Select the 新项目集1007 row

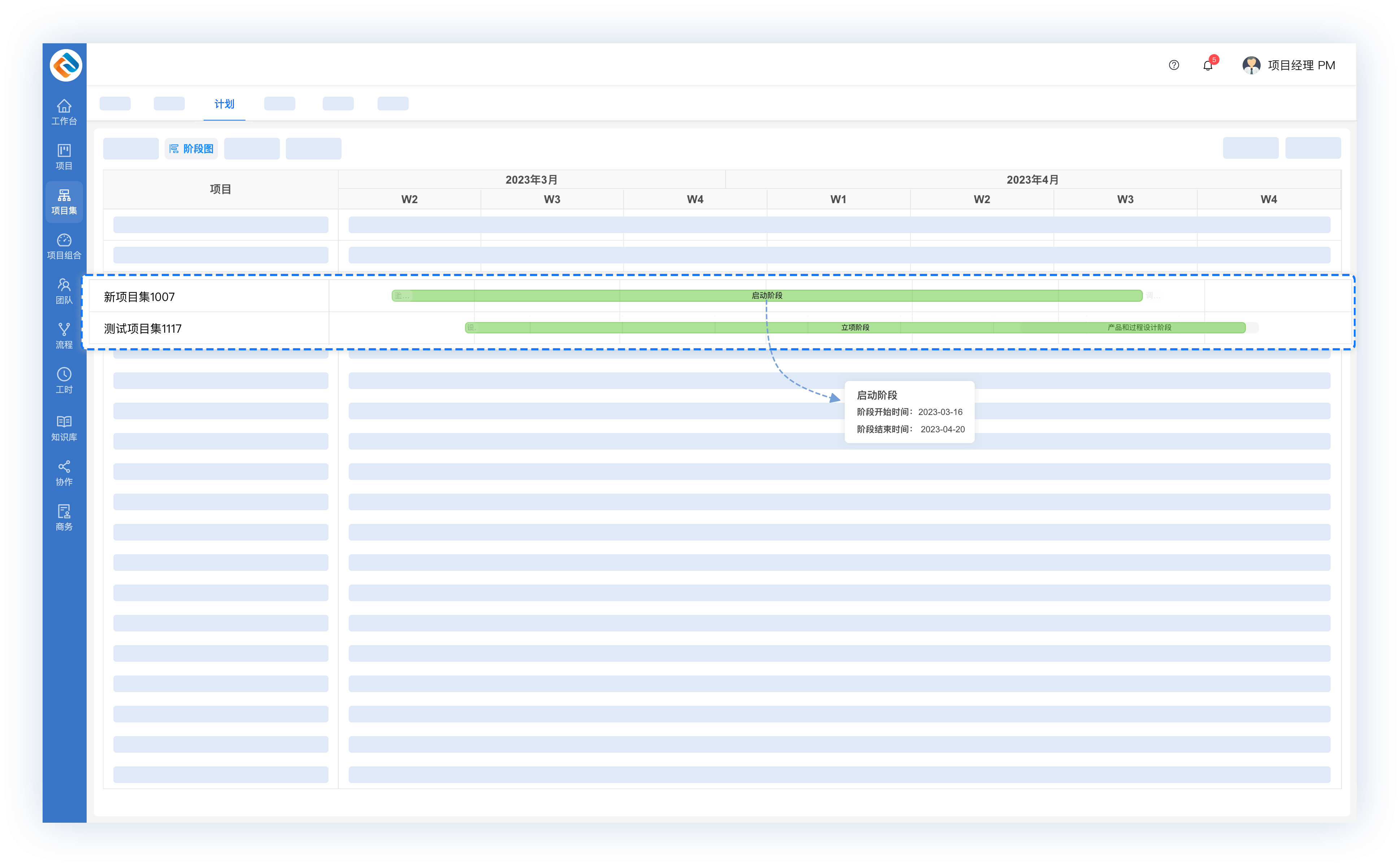(x=139, y=297)
